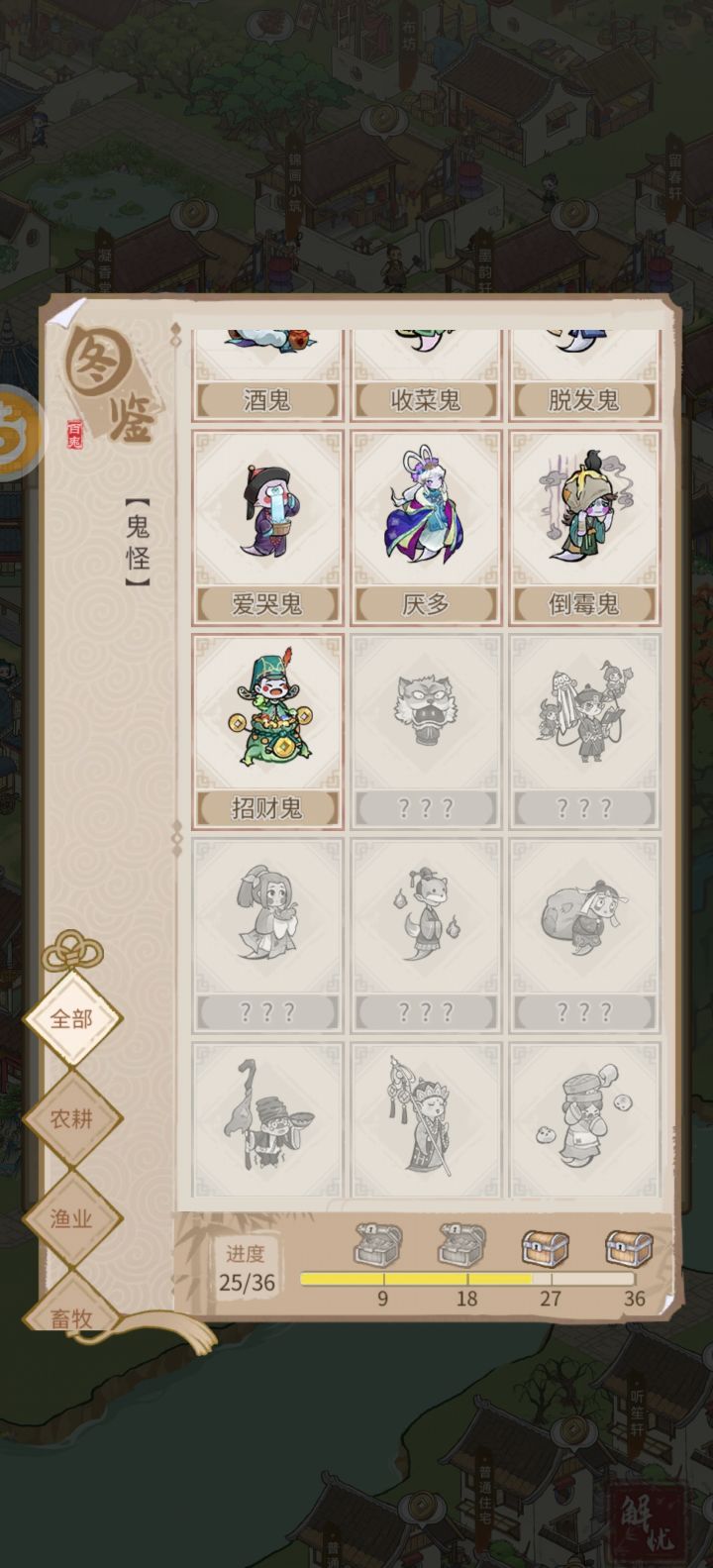
Task: Select the 厌多 character card
Action: coord(425,528)
